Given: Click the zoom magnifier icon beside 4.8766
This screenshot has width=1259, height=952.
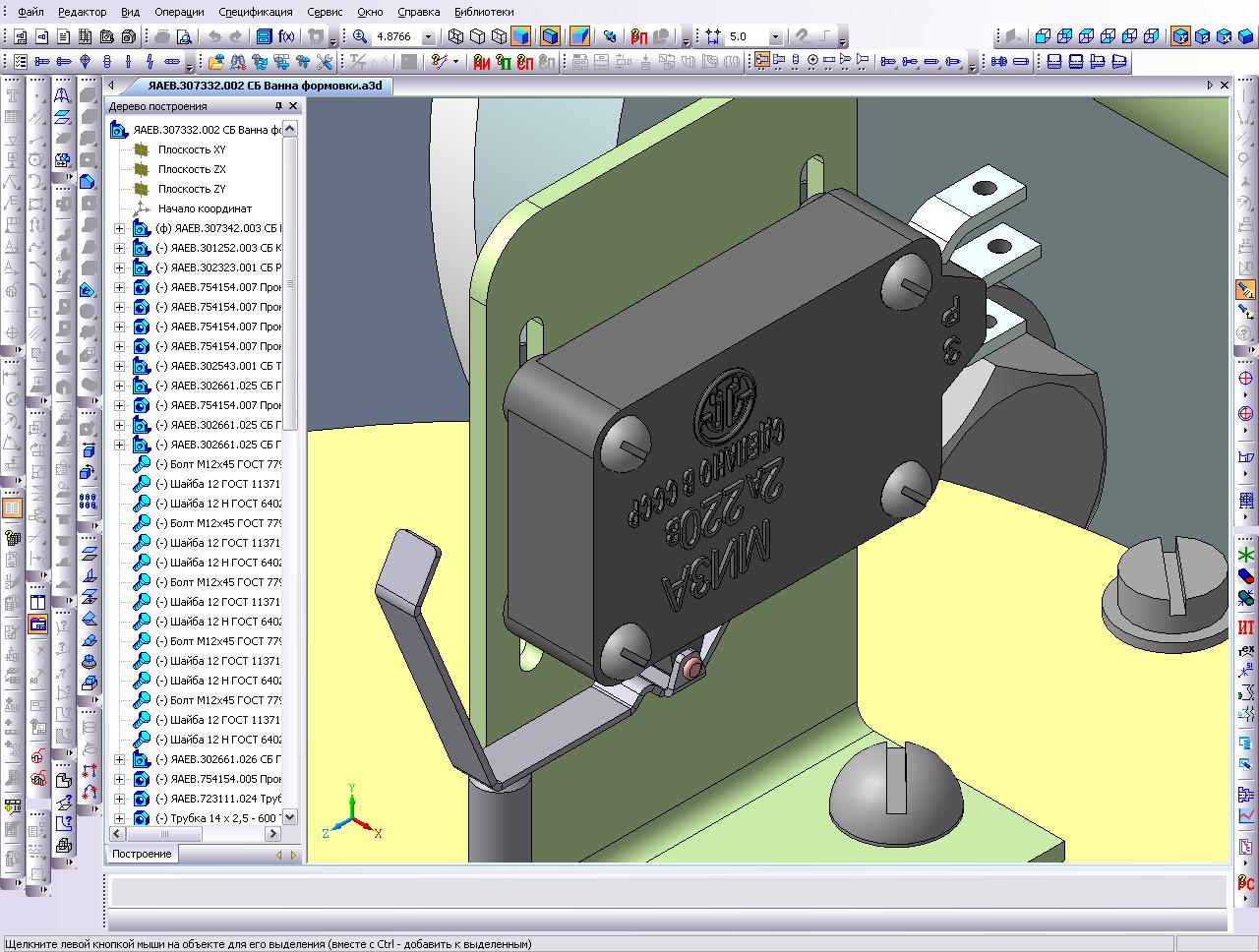Looking at the screenshot, I should click(360, 37).
